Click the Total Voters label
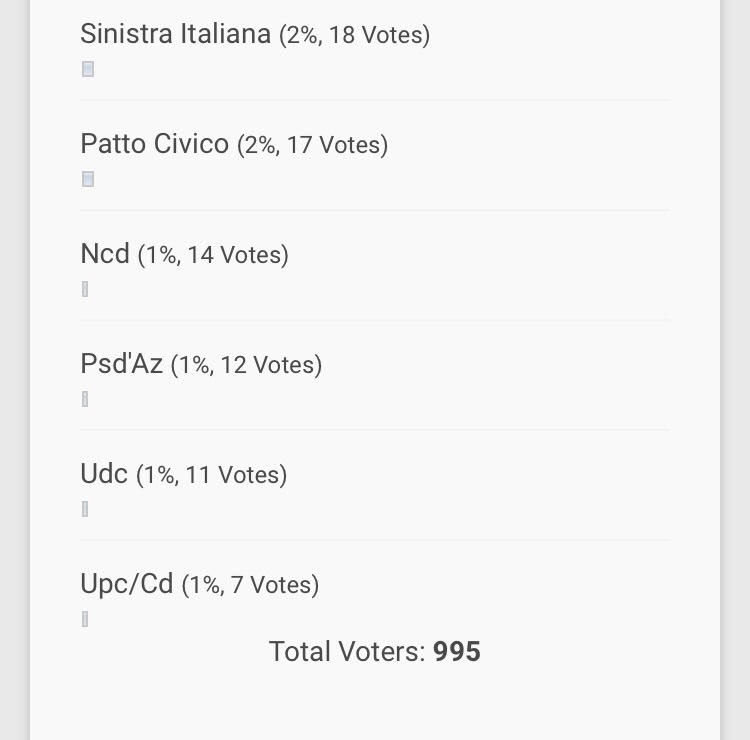This screenshot has width=750, height=740. [x=347, y=652]
